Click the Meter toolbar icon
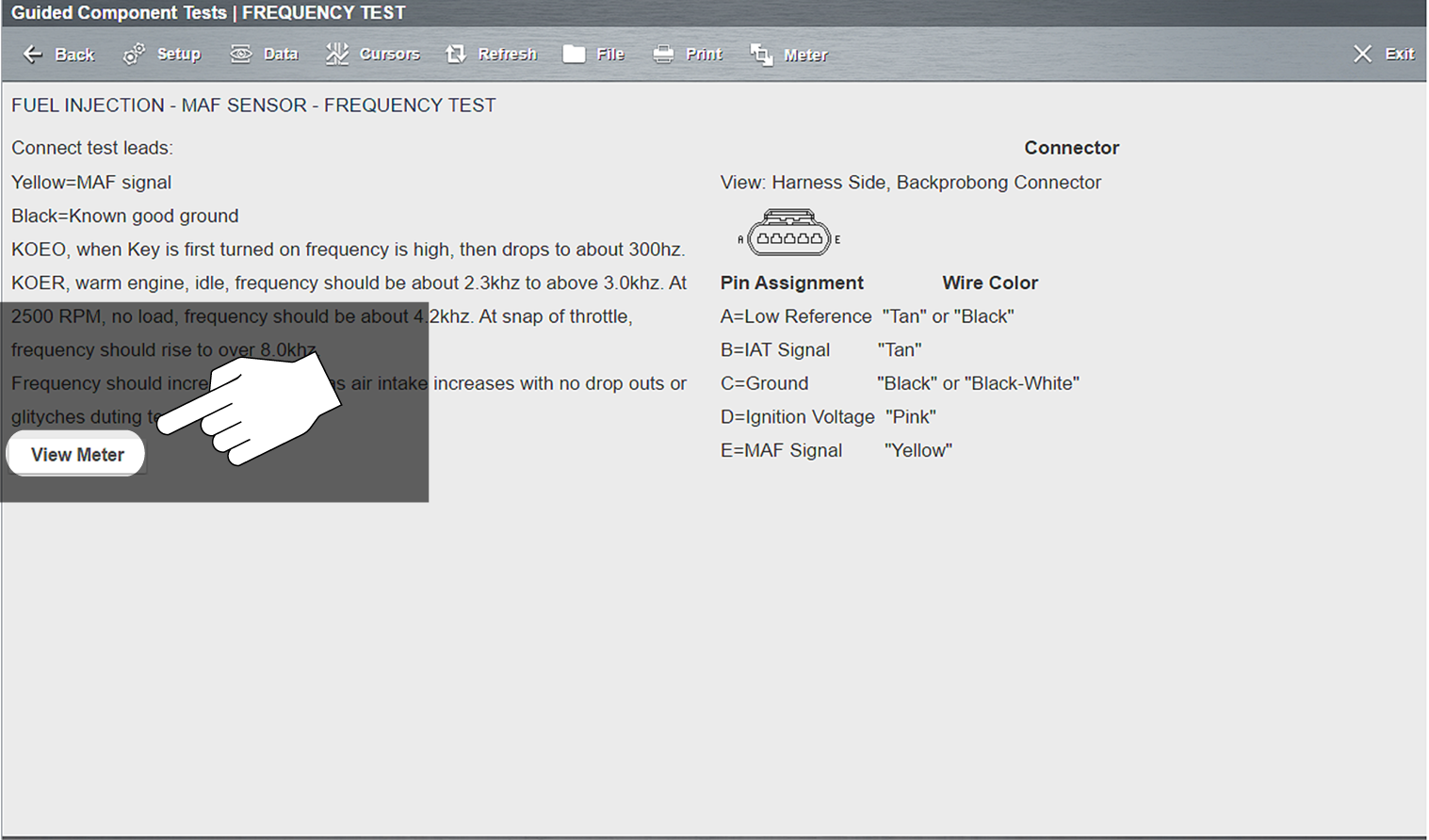This screenshot has height=840, width=1429. click(761, 56)
